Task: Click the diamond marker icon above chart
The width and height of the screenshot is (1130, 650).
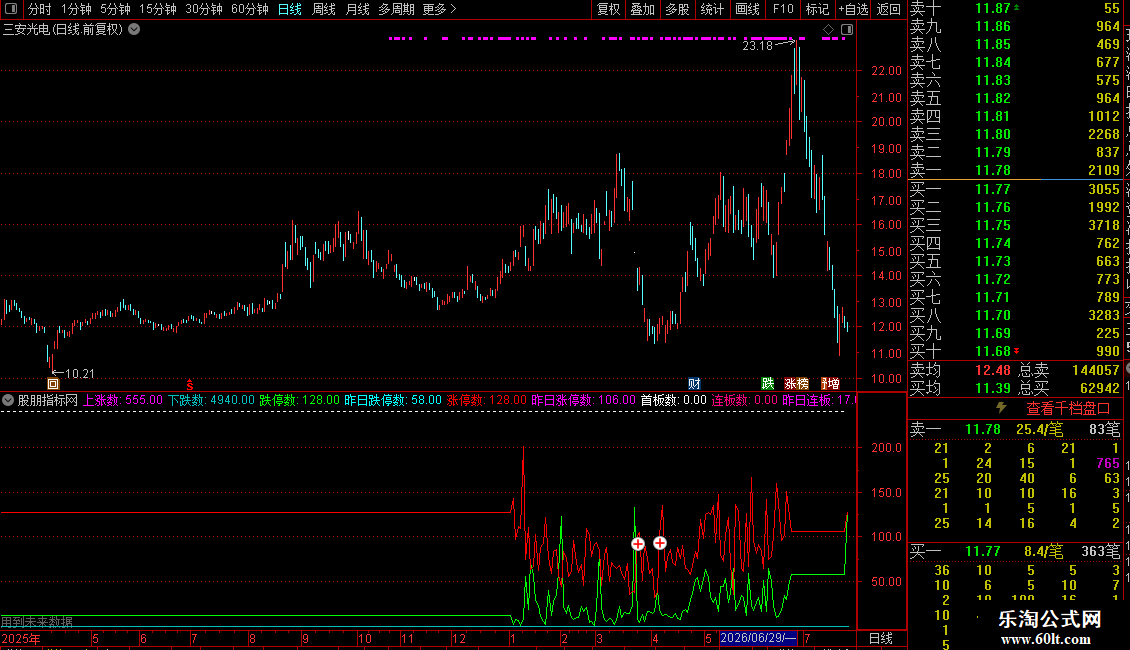Action: tap(828, 29)
